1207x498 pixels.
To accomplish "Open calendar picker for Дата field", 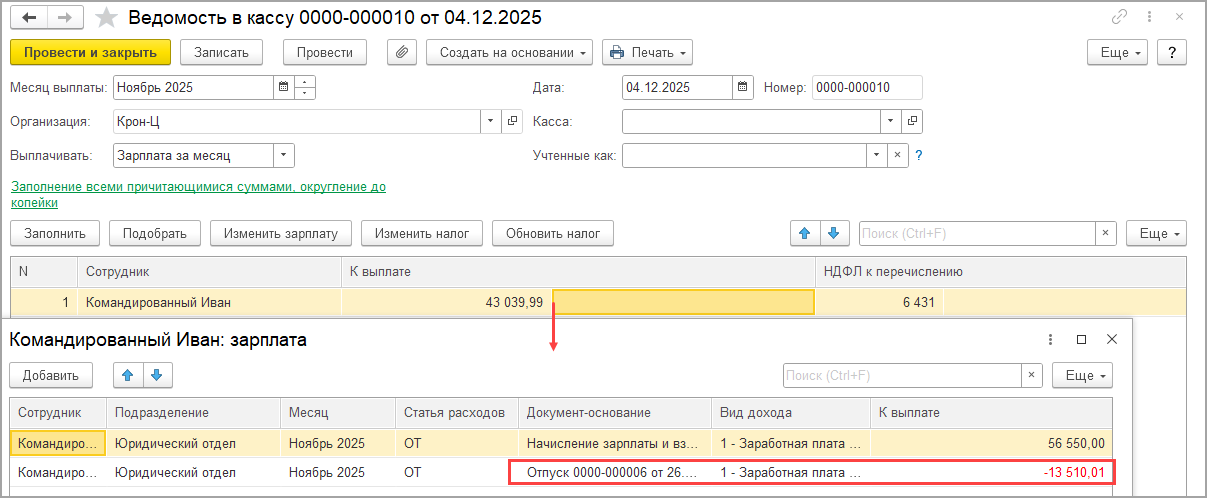I will tap(743, 87).
